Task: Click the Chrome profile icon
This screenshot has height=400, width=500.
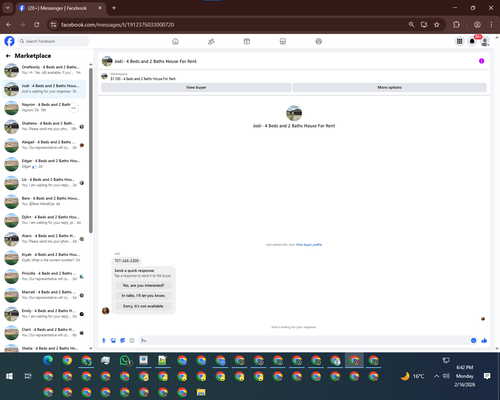Action: pos(477,25)
